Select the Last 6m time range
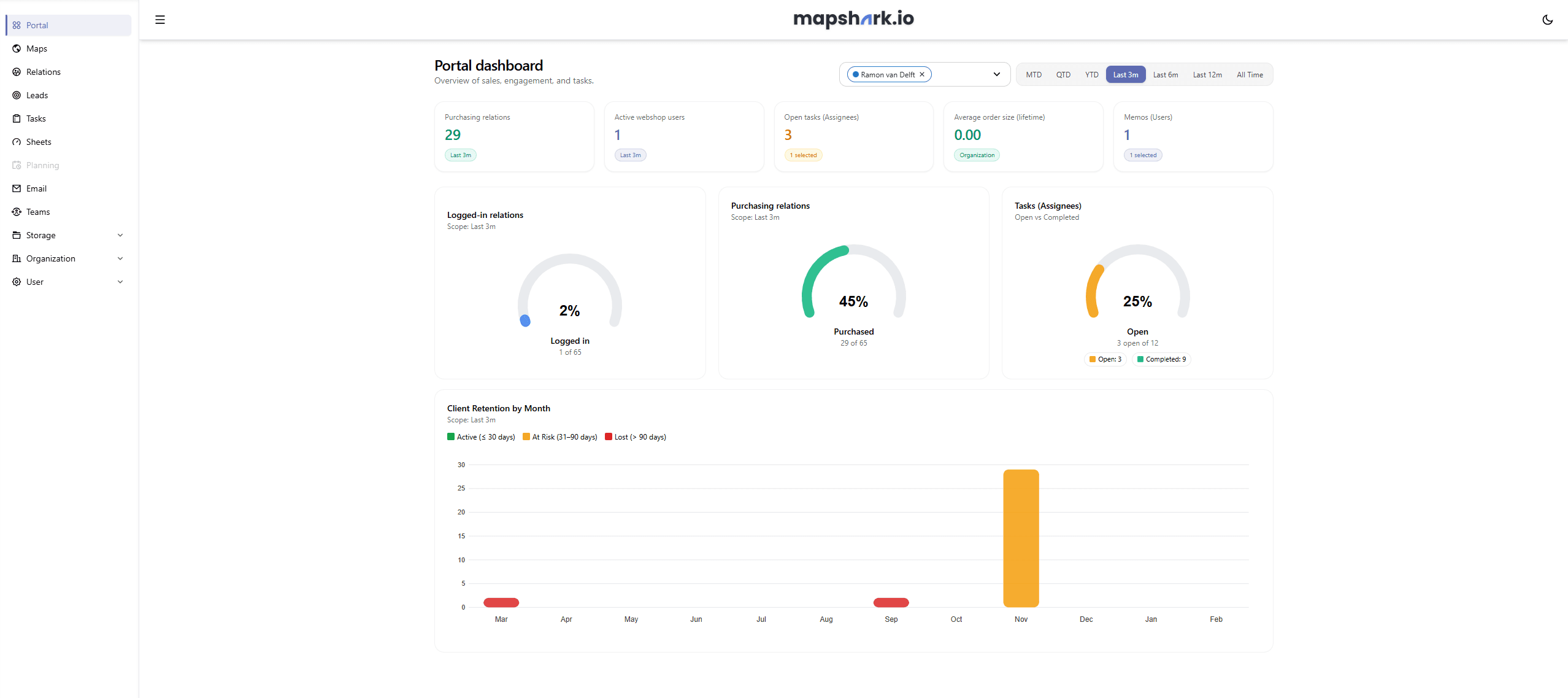 [1165, 74]
